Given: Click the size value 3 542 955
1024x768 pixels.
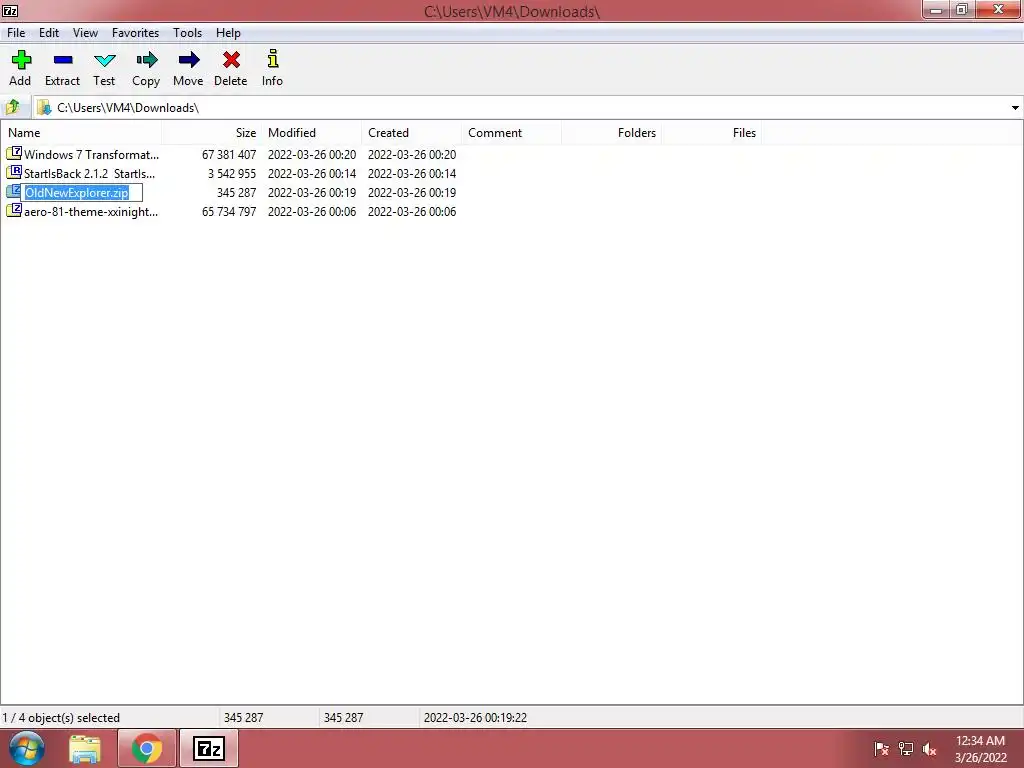Looking at the screenshot, I should [x=232, y=174].
